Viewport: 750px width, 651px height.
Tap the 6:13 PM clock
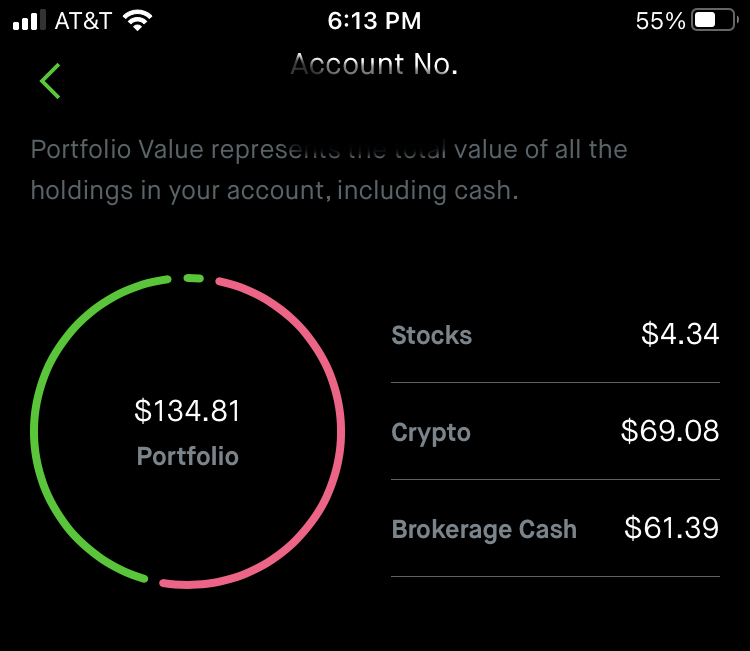point(374,20)
